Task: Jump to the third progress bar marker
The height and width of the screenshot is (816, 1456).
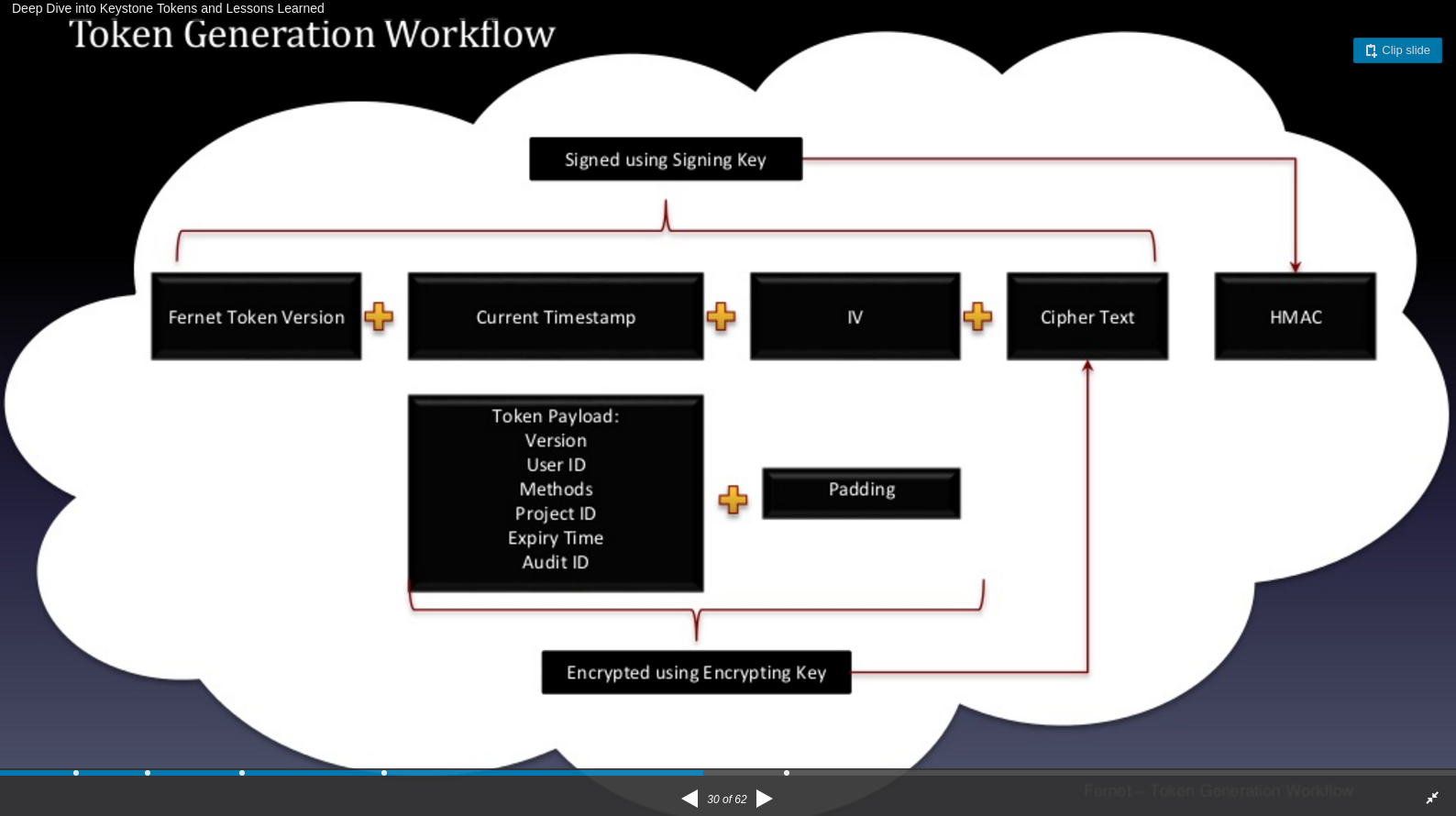Action: 242,773
